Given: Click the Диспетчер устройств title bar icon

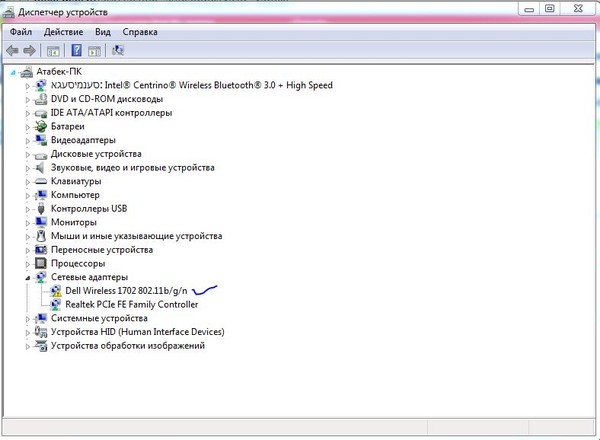Looking at the screenshot, I should pos(8,12).
